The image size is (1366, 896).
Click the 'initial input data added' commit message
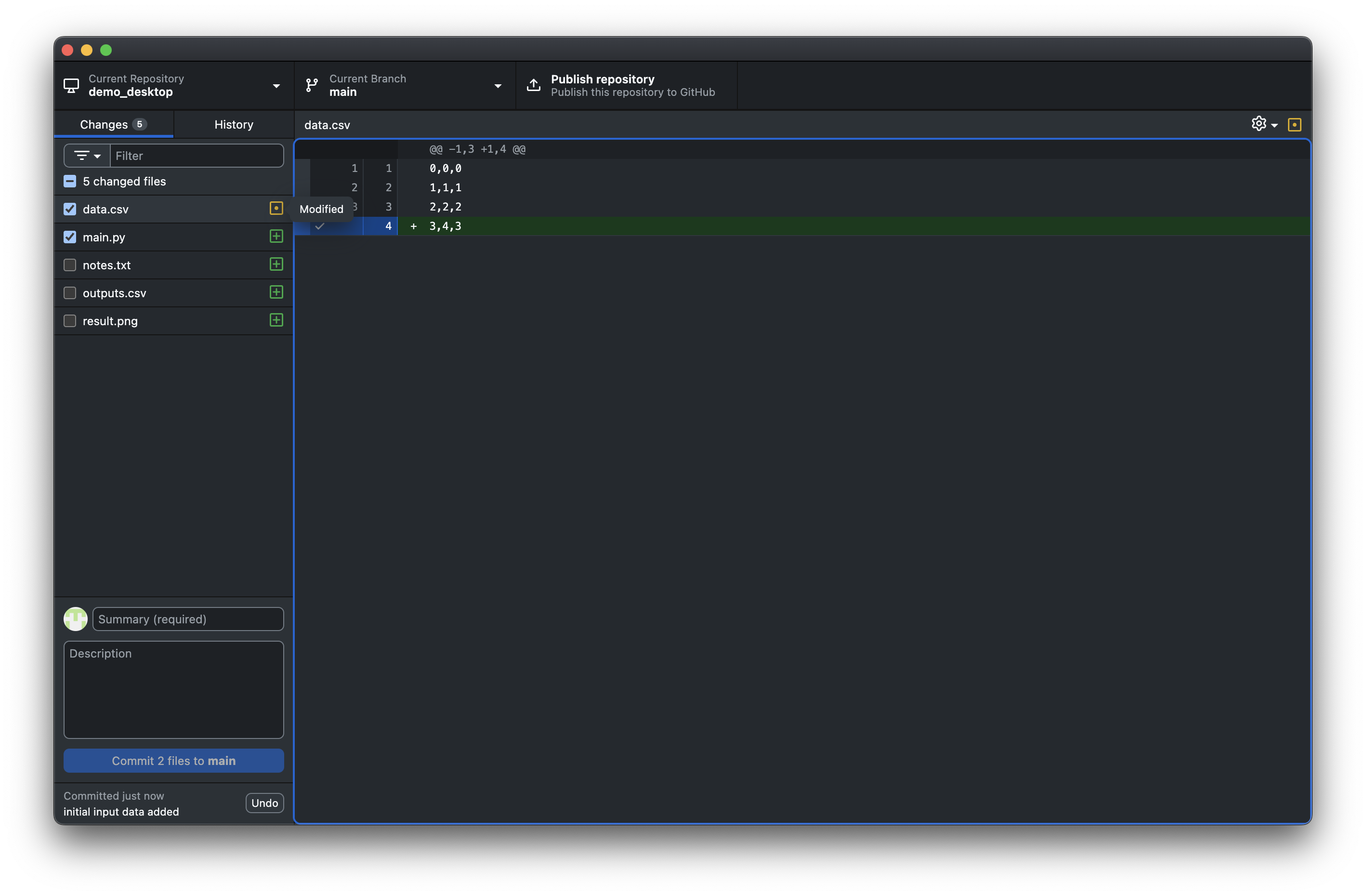[121, 812]
